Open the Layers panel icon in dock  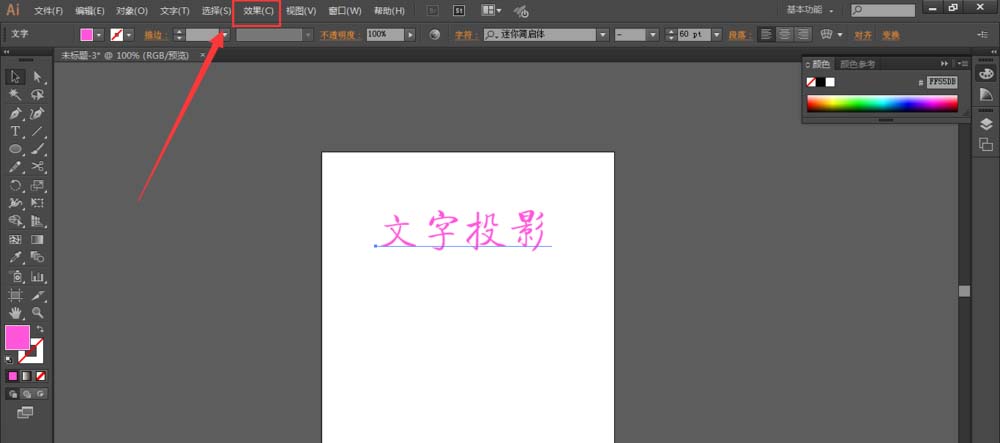[986, 124]
